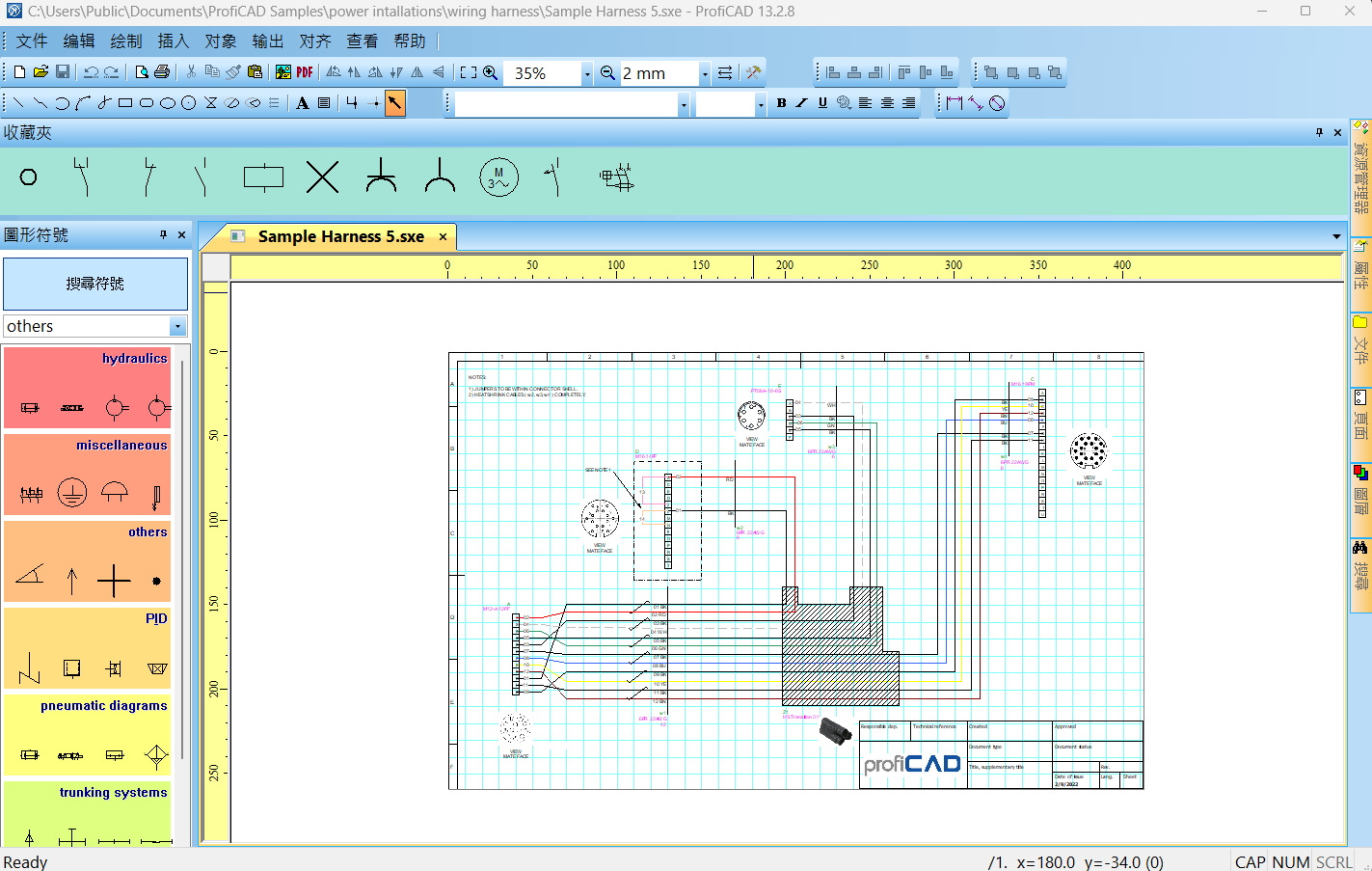Toggle bold text formatting
Screen dimensions: 1372x871
click(x=781, y=103)
